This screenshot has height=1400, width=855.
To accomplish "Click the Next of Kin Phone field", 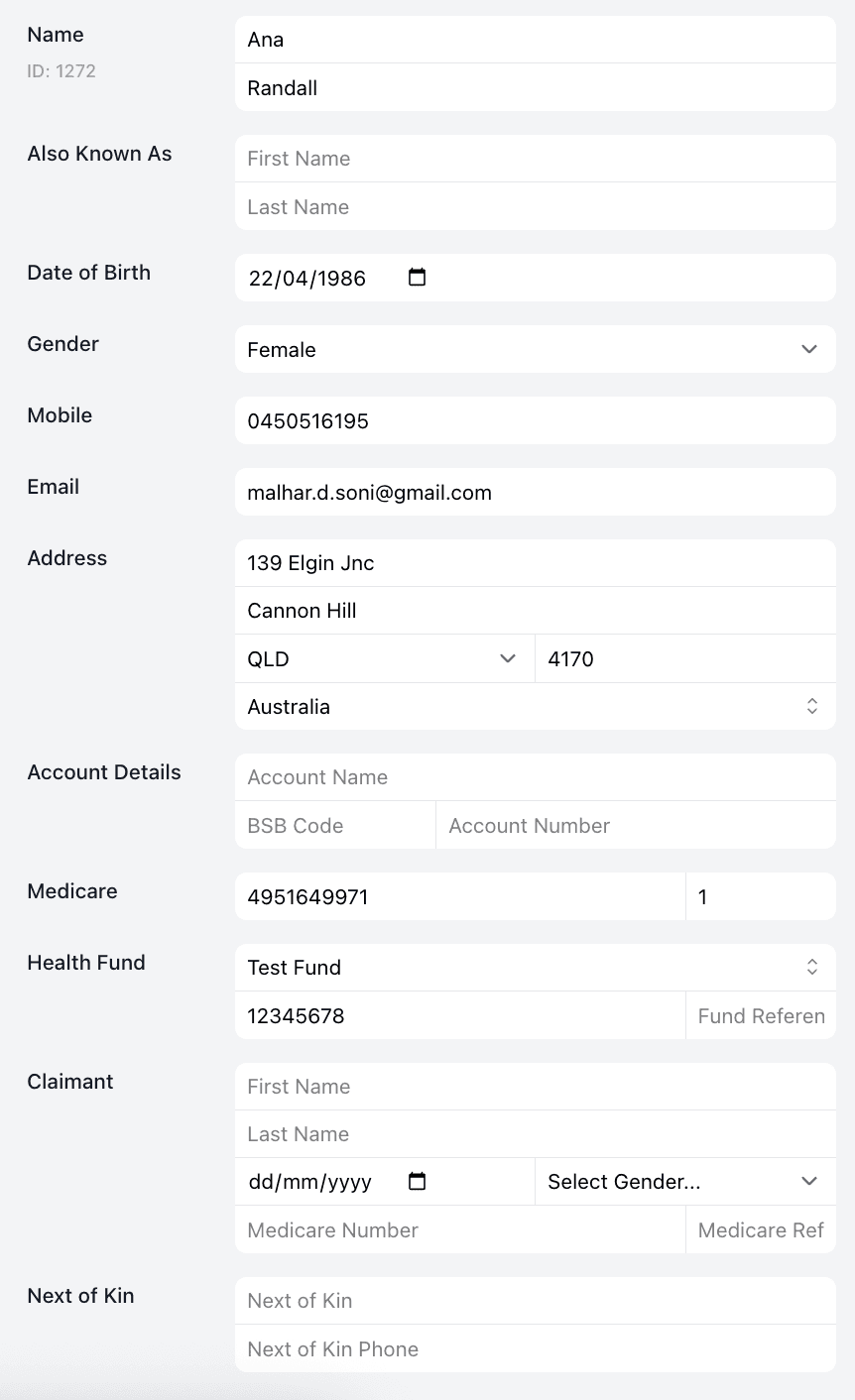I will pyautogui.click(x=535, y=1348).
